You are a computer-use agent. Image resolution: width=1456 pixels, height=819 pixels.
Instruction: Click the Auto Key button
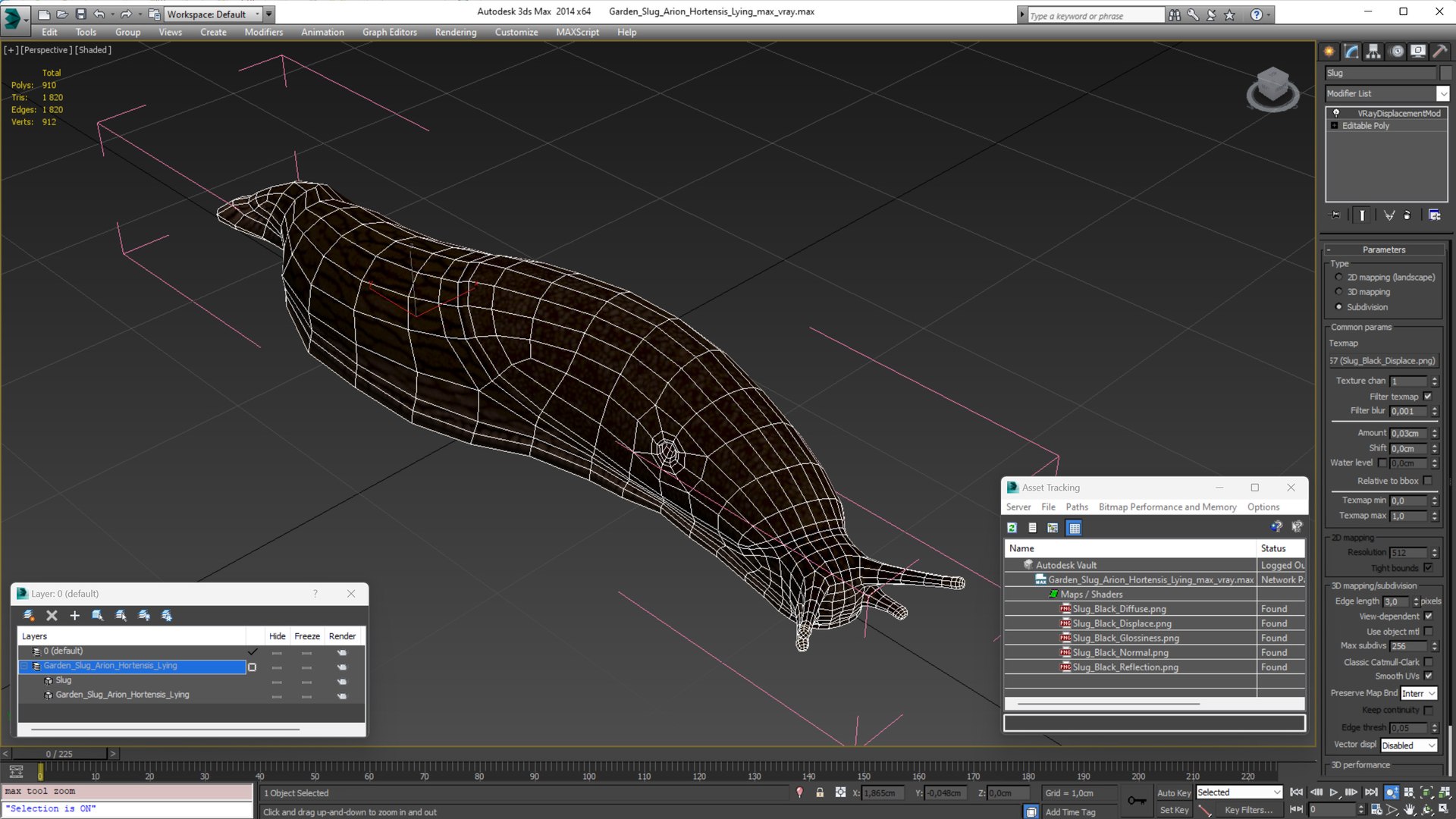1174,792
